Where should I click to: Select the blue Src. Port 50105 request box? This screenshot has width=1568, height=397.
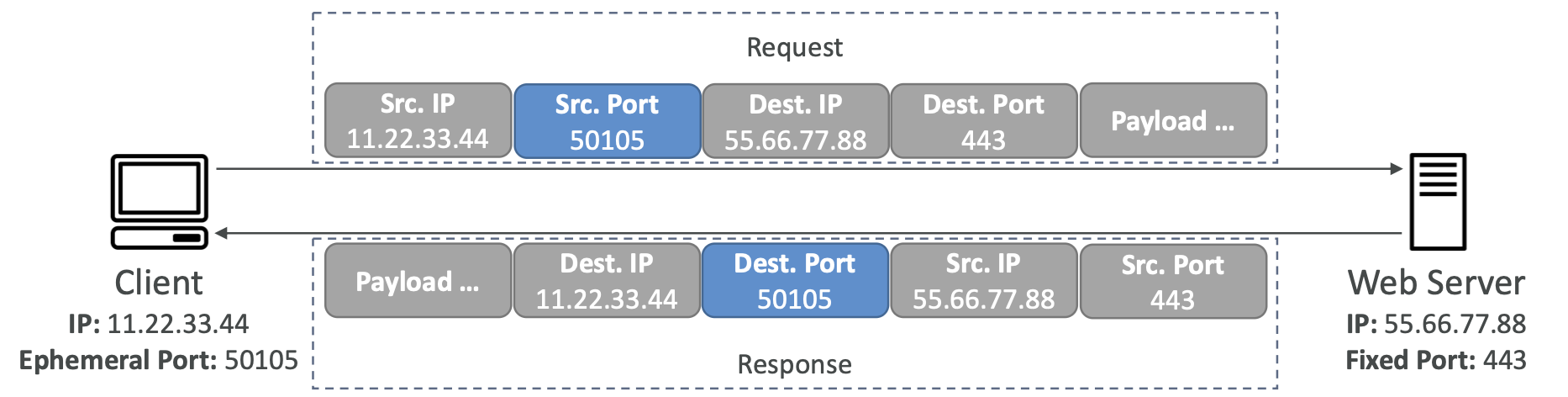tap(607, 121)
